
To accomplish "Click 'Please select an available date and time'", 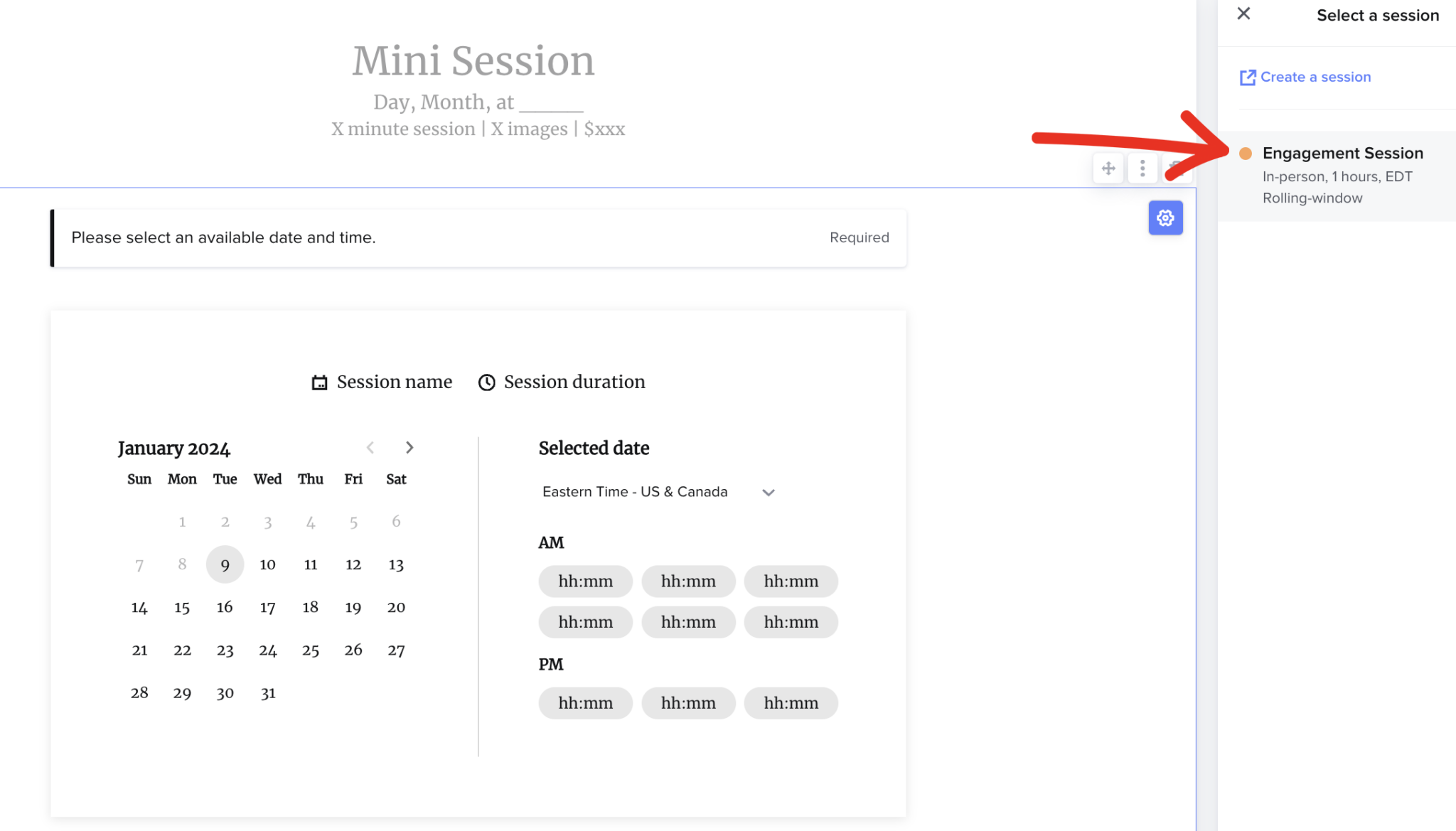I will (223, 237).
